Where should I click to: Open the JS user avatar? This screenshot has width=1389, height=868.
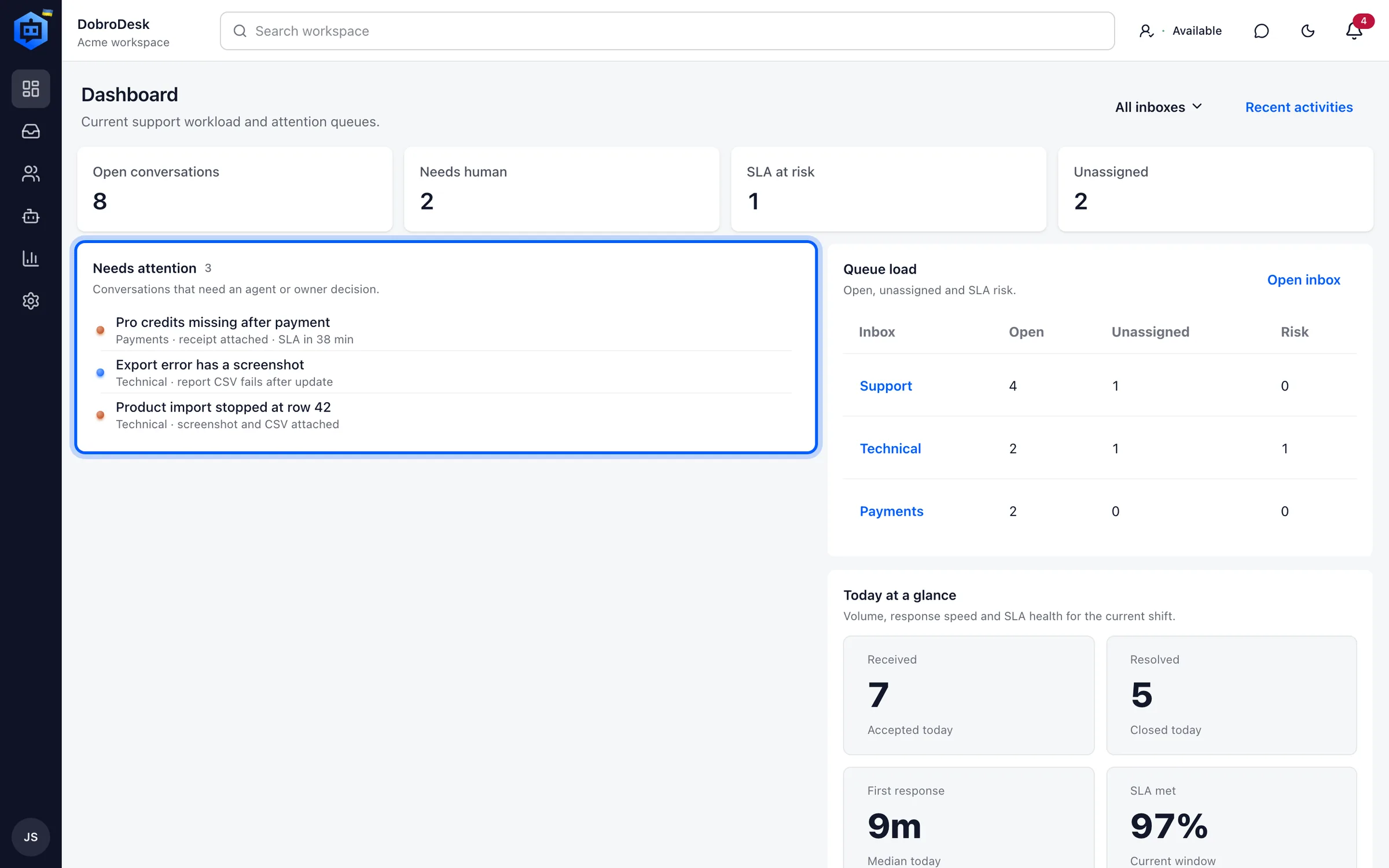pyautogui.click(x=31, y=837)
